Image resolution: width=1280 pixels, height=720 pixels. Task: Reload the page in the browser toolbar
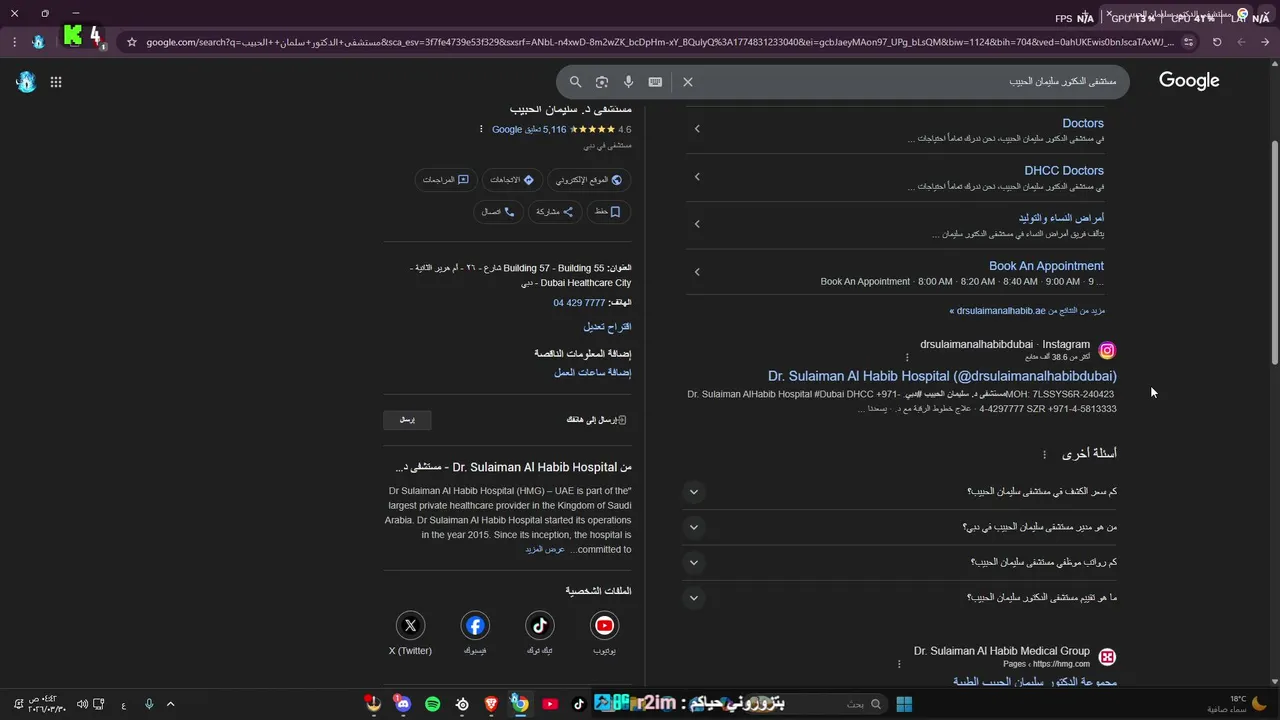click(x=1217, y=42)
